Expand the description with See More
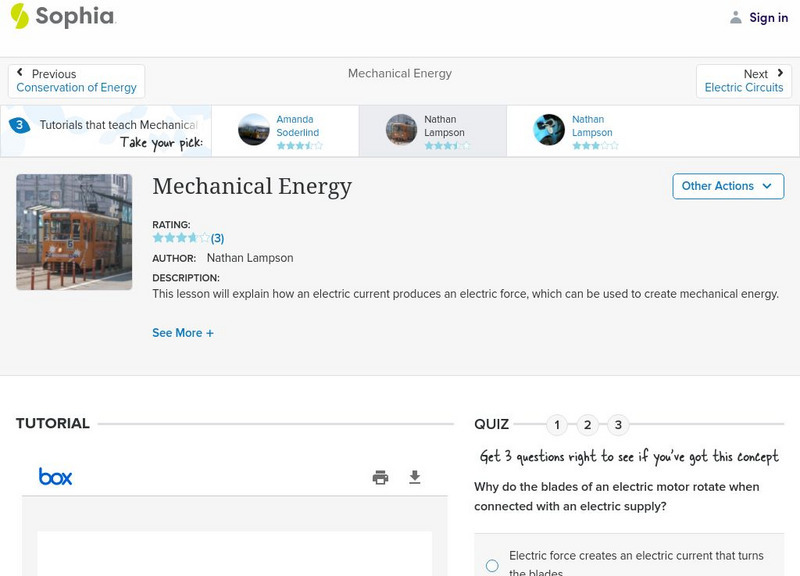 (183, 332)
